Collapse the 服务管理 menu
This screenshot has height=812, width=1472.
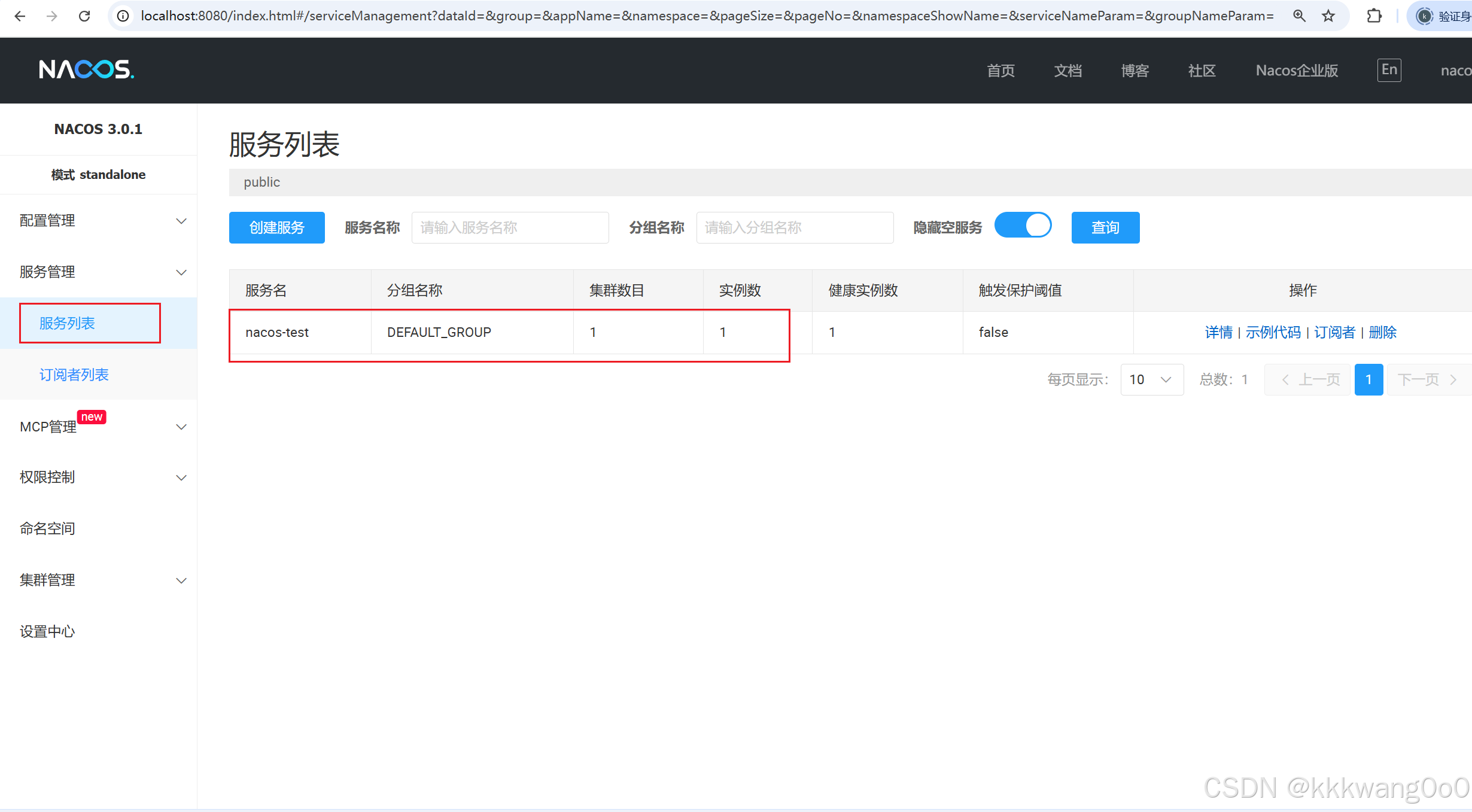coord(99,272)
